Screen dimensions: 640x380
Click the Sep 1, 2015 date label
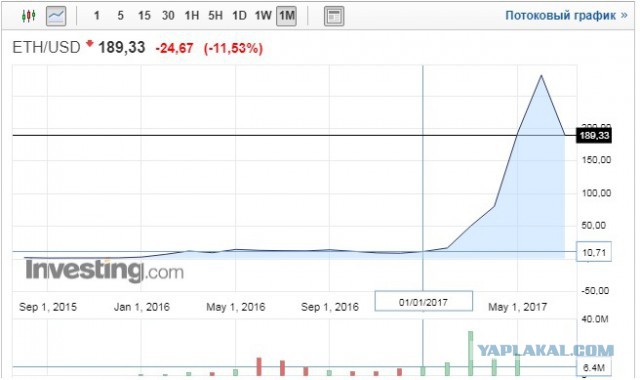[48, 307]
